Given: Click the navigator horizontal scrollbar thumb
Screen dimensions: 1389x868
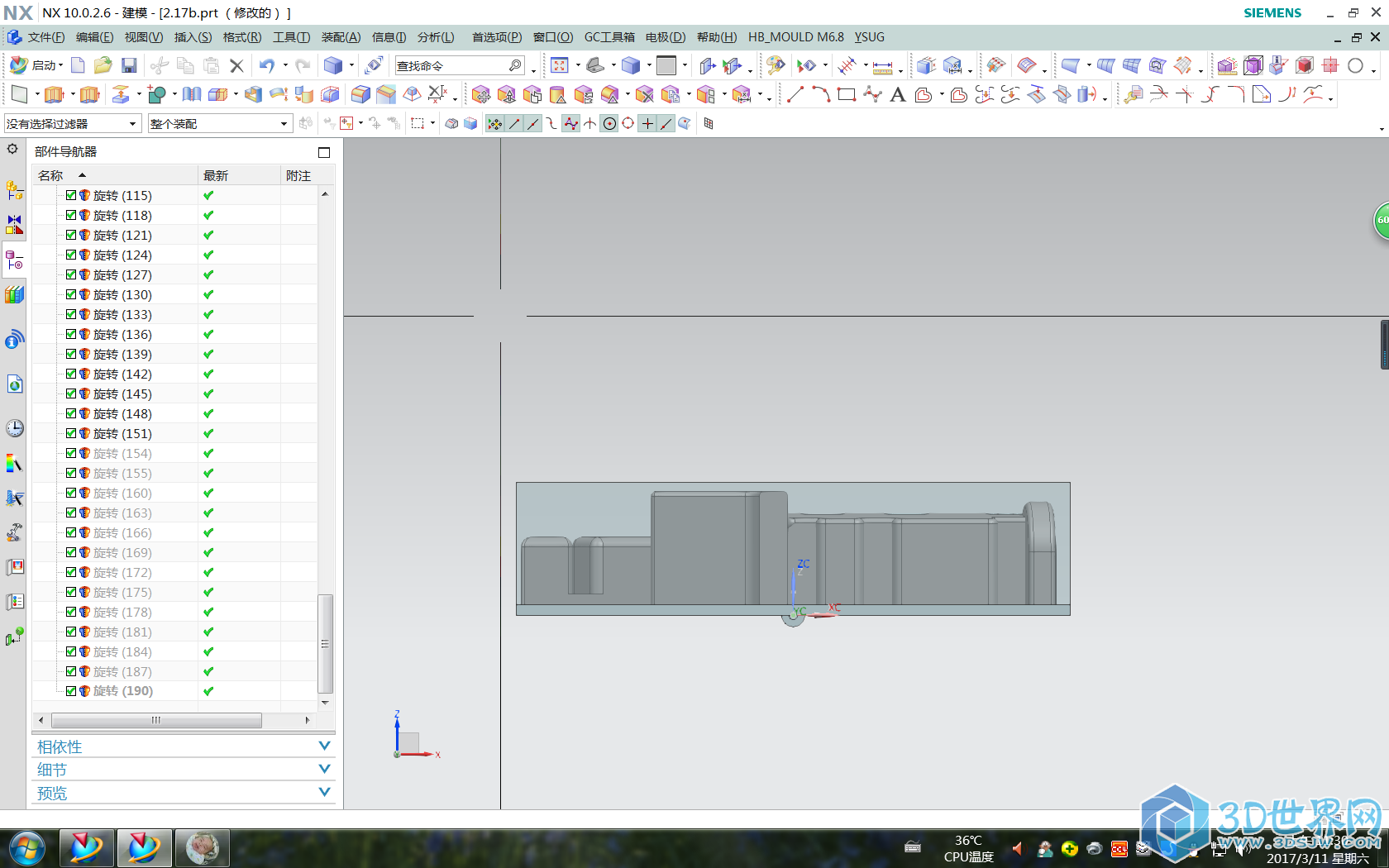Looking at the screenshot, I should 156,720.
